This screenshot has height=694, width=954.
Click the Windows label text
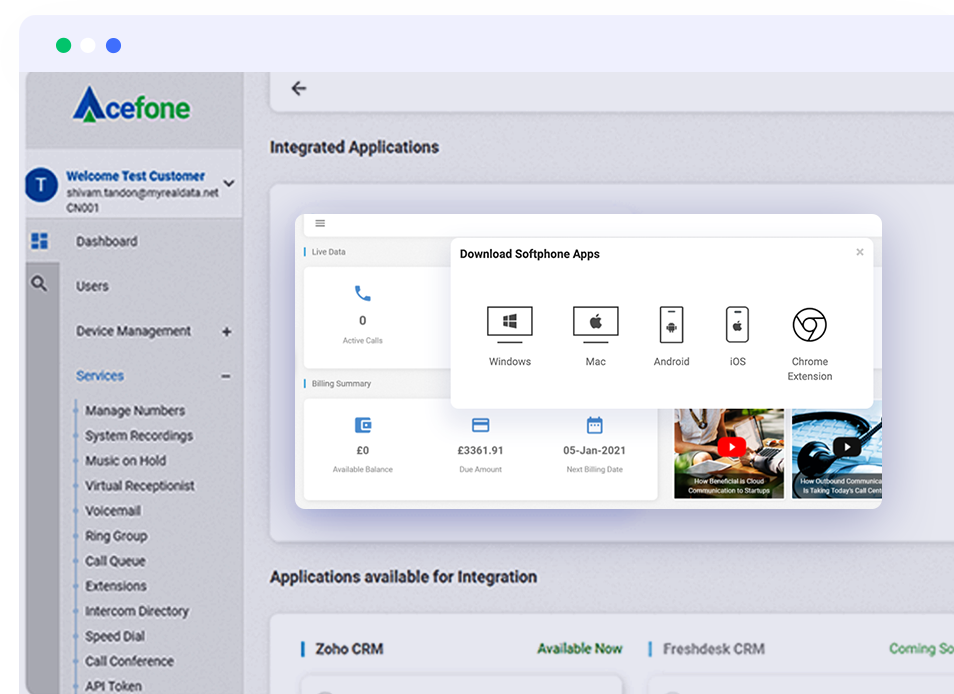510,361
